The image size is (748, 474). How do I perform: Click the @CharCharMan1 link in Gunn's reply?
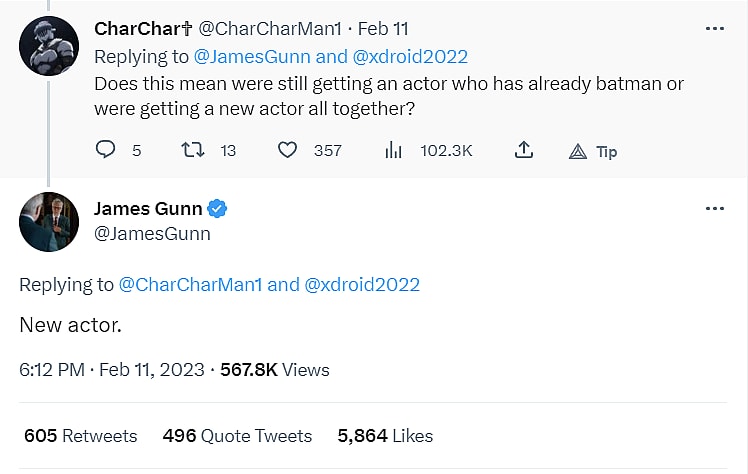pos(190,285)
